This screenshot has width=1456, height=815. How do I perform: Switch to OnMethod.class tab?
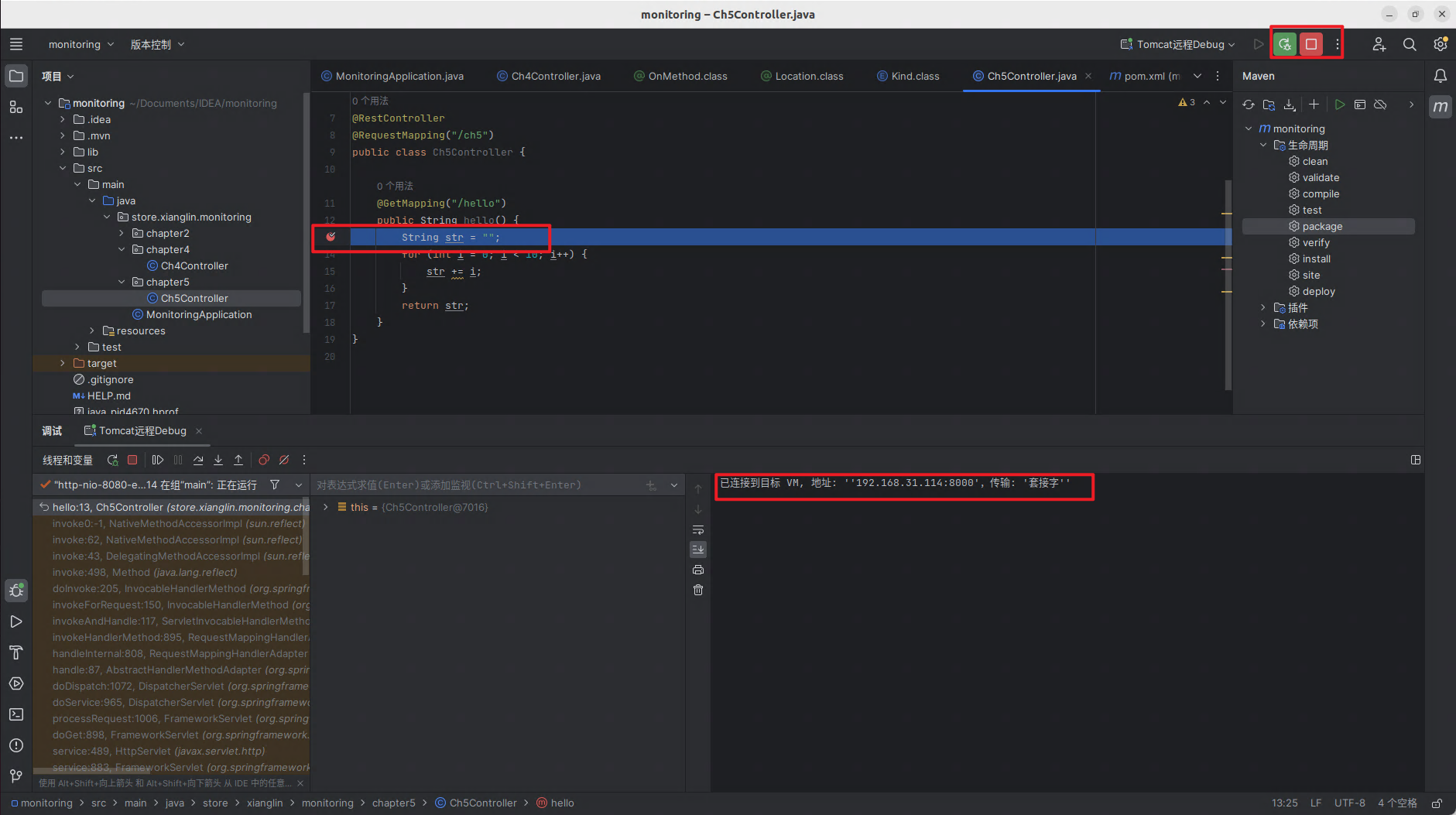680,76
